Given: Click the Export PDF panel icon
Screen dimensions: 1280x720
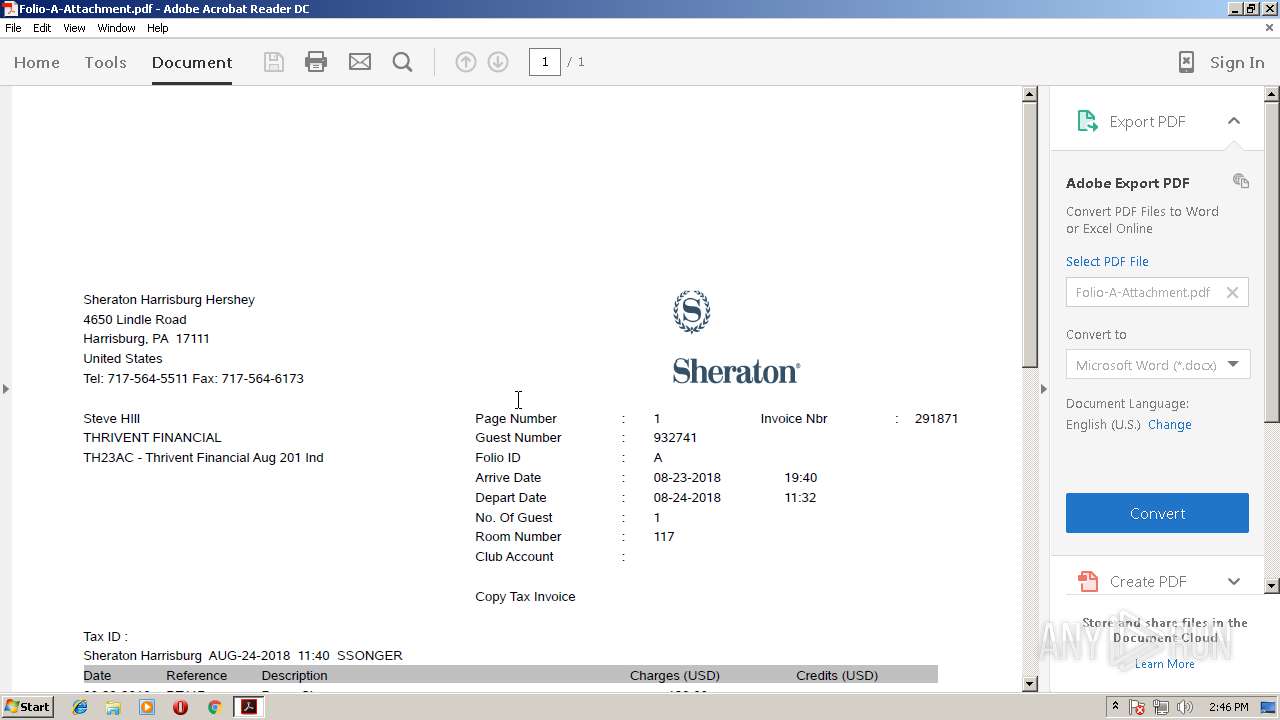Looking at the screenshot, I should pyautogui.click(x=1087, y=121).
